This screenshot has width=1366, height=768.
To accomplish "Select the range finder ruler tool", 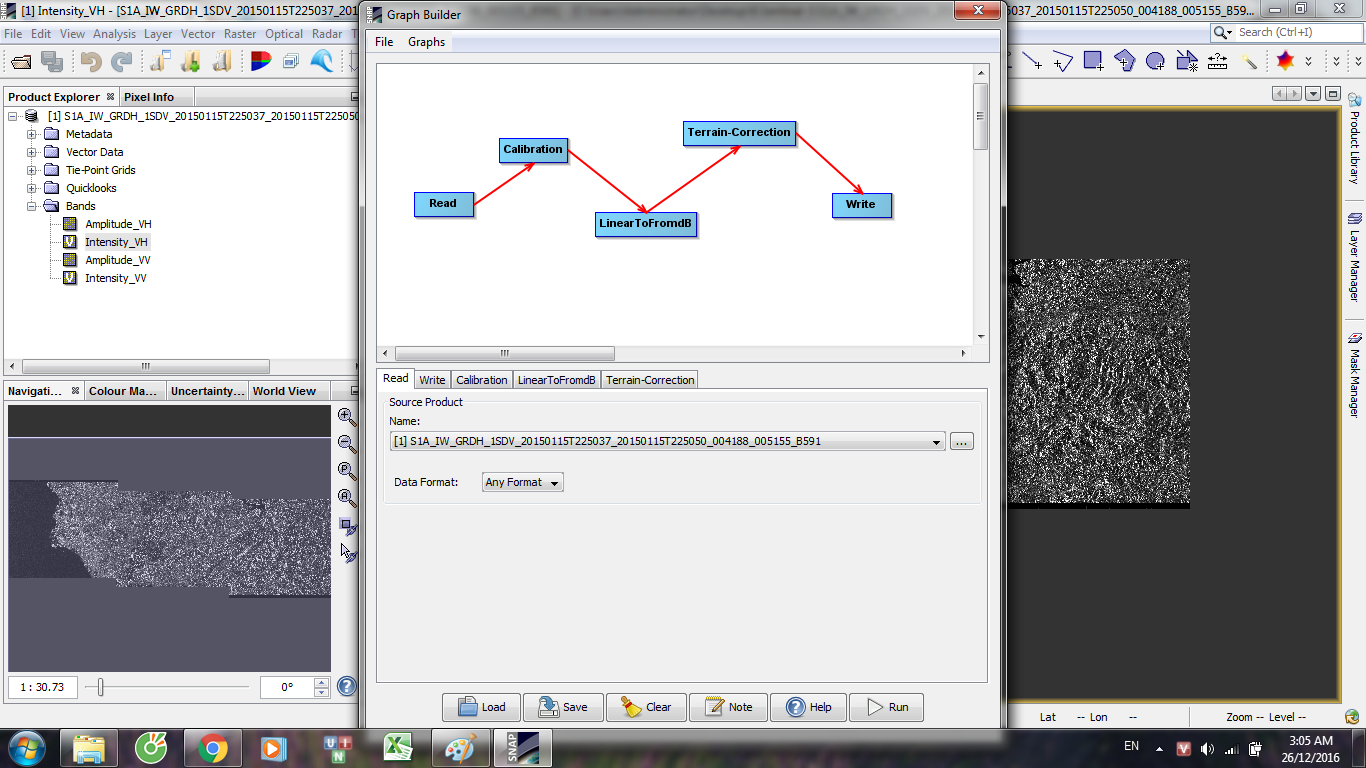I will [x=1217, y=61].
